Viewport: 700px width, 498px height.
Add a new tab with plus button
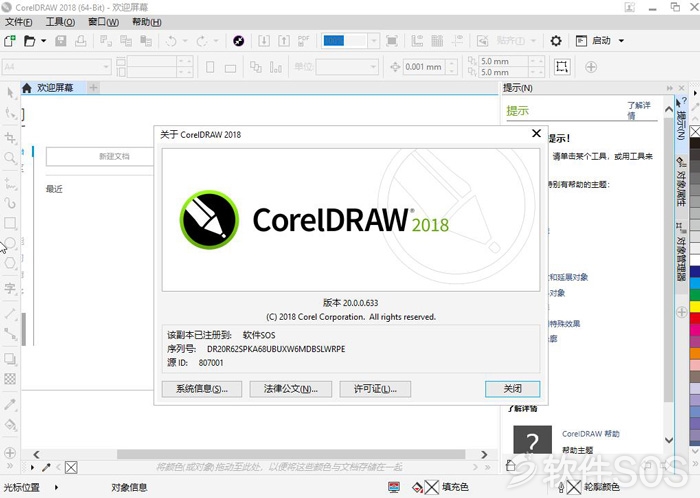pyautogui.click(x=93, y=87)
